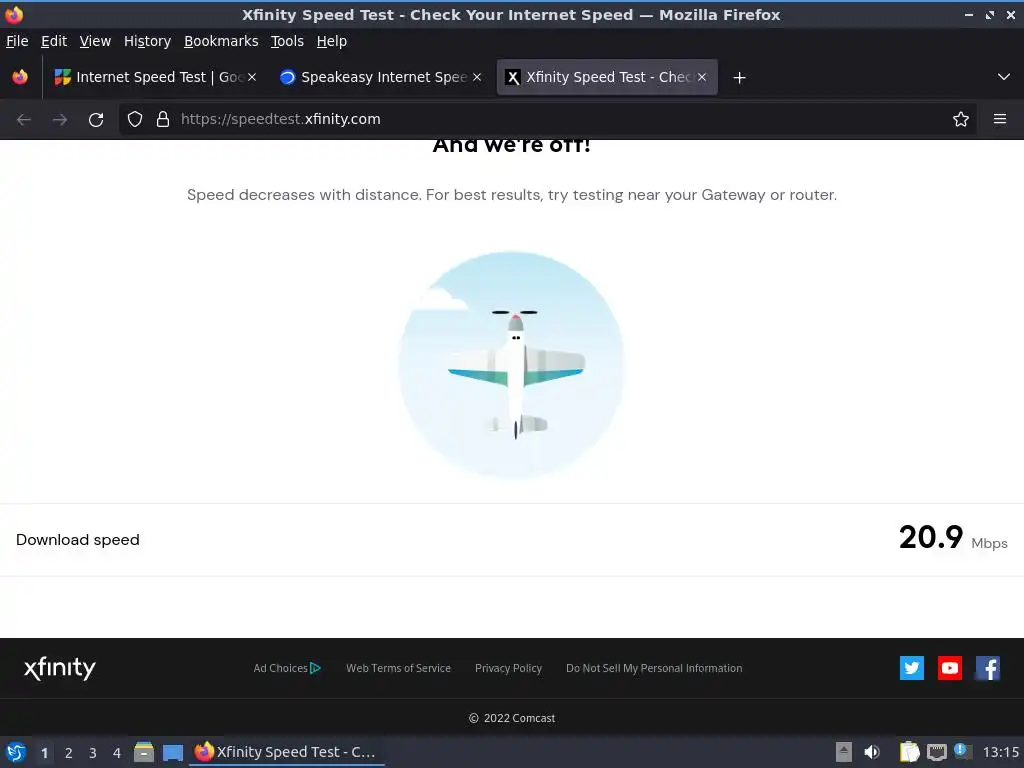Go forward one page
This screenshot has height=768, width=1024.
pyautogui.click(x=60, y=120)
